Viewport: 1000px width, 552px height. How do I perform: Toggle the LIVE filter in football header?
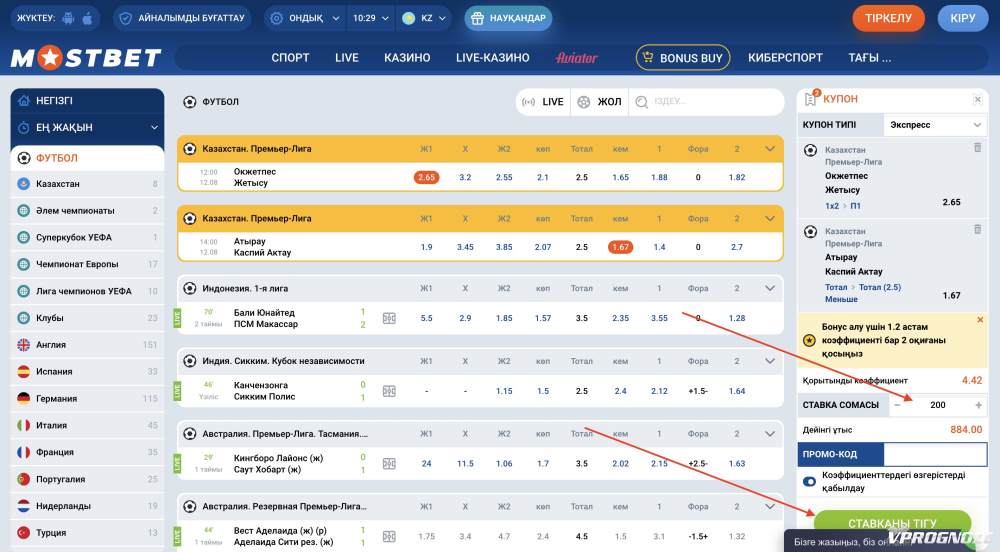click(x=541, y=102)
